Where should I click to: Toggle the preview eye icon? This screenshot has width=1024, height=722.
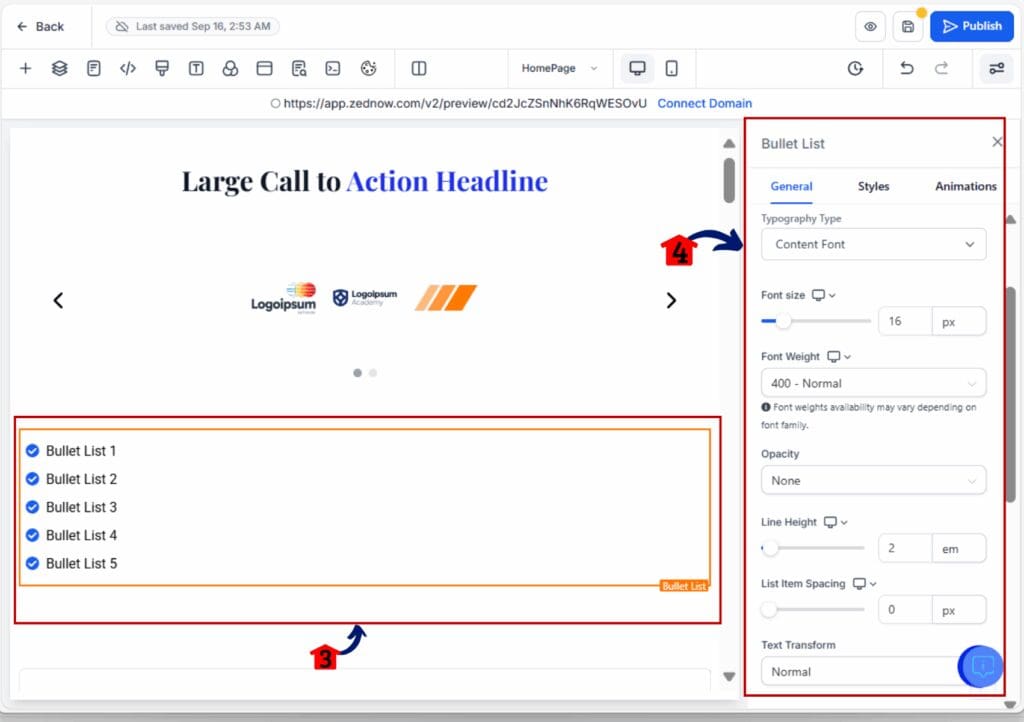[870, 27]
